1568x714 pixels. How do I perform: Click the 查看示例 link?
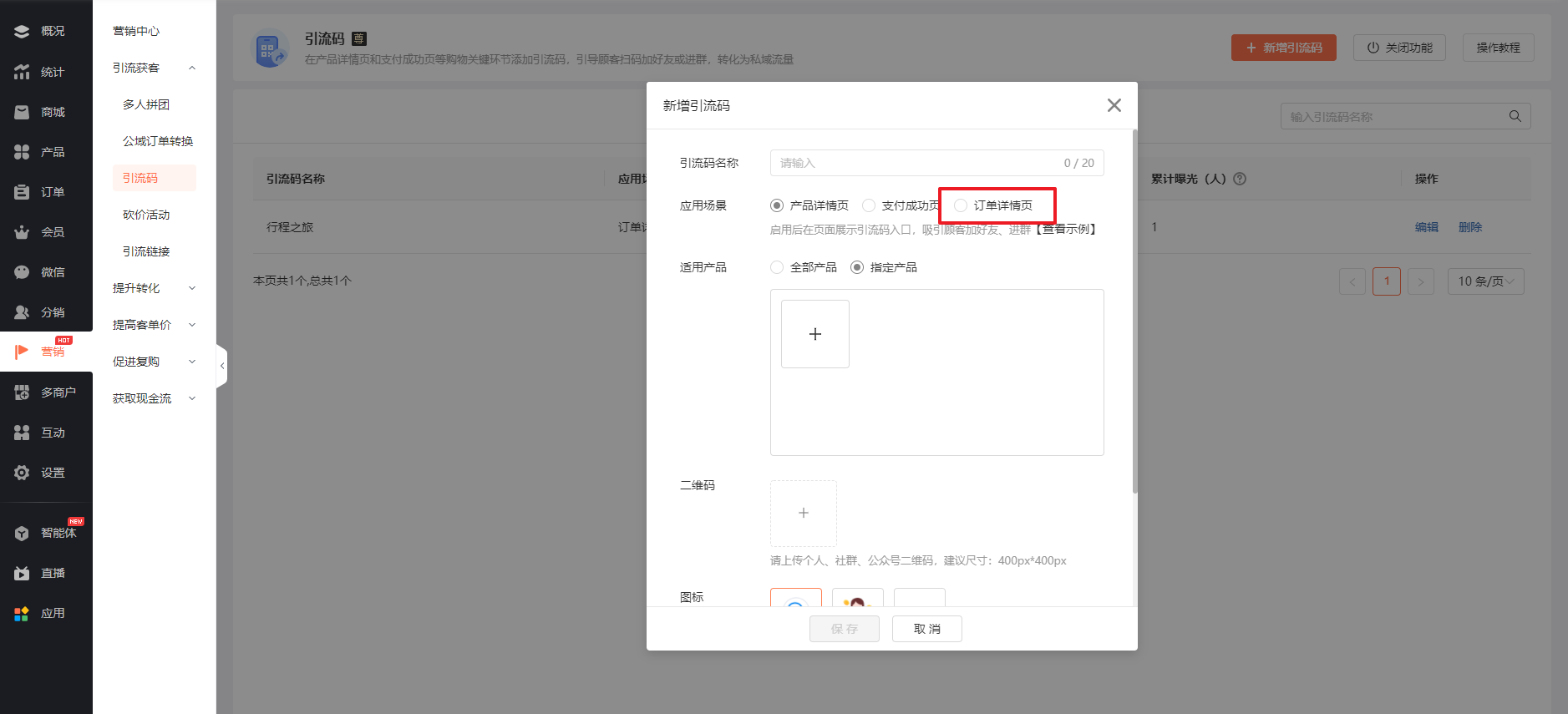(x=1066, y=230)
